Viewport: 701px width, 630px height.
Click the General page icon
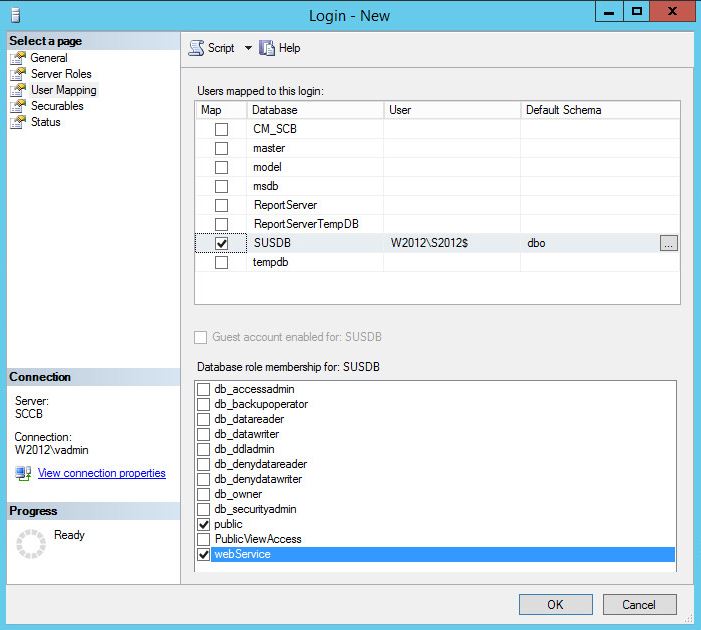(x=18, y=58)
